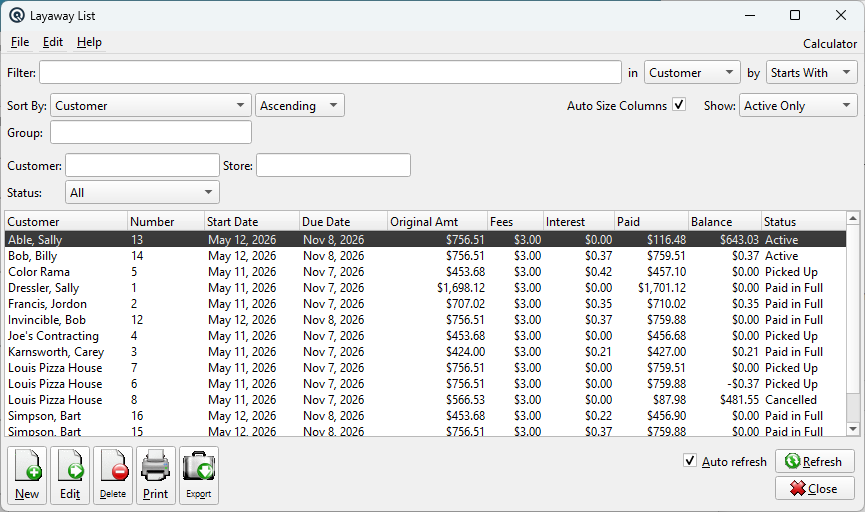This screenshot has width=865, height=512.
Task: Click the Export icon button
Action: (x=199, y=476)
